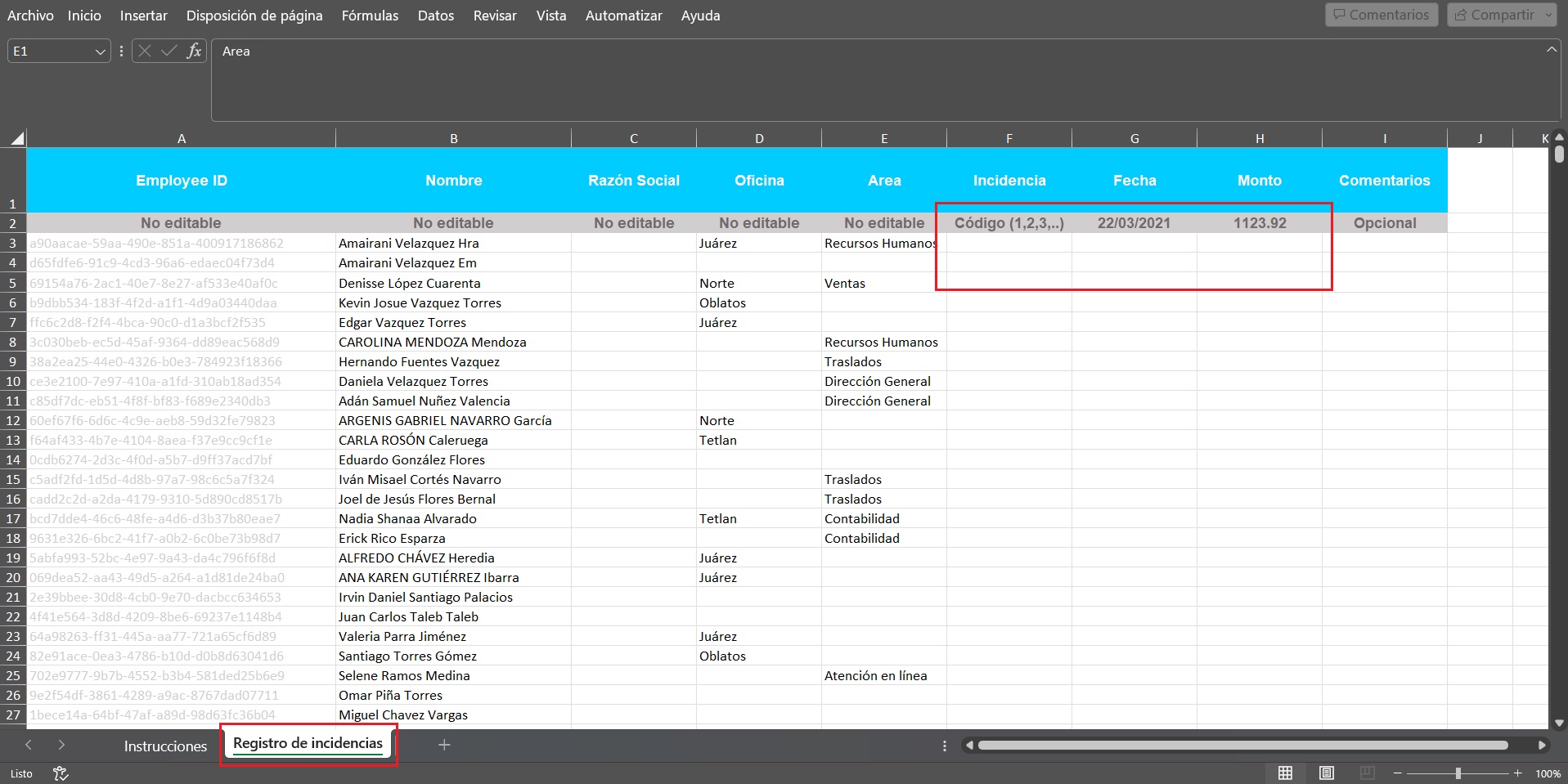Viewport: 1568px width, 784px height.
Task: Add a new sheet with plus icon
Action: 444,745
